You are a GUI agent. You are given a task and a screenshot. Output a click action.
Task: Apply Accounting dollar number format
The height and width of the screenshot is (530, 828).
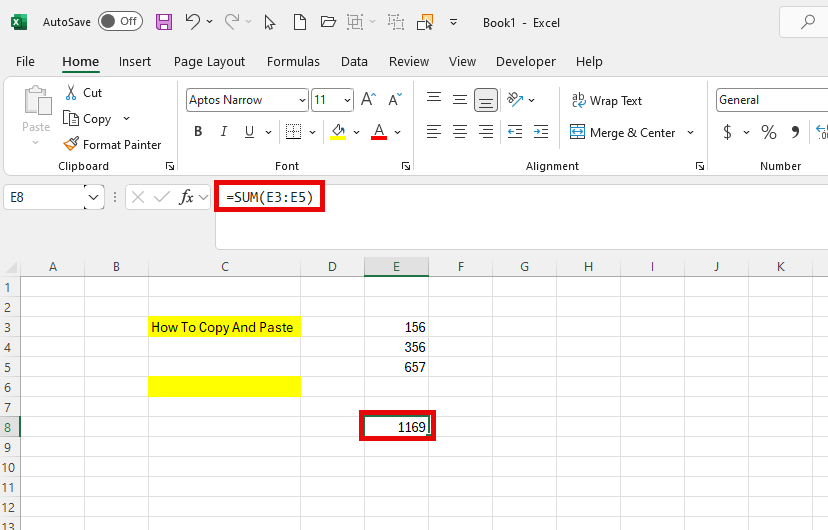point(727,131)
